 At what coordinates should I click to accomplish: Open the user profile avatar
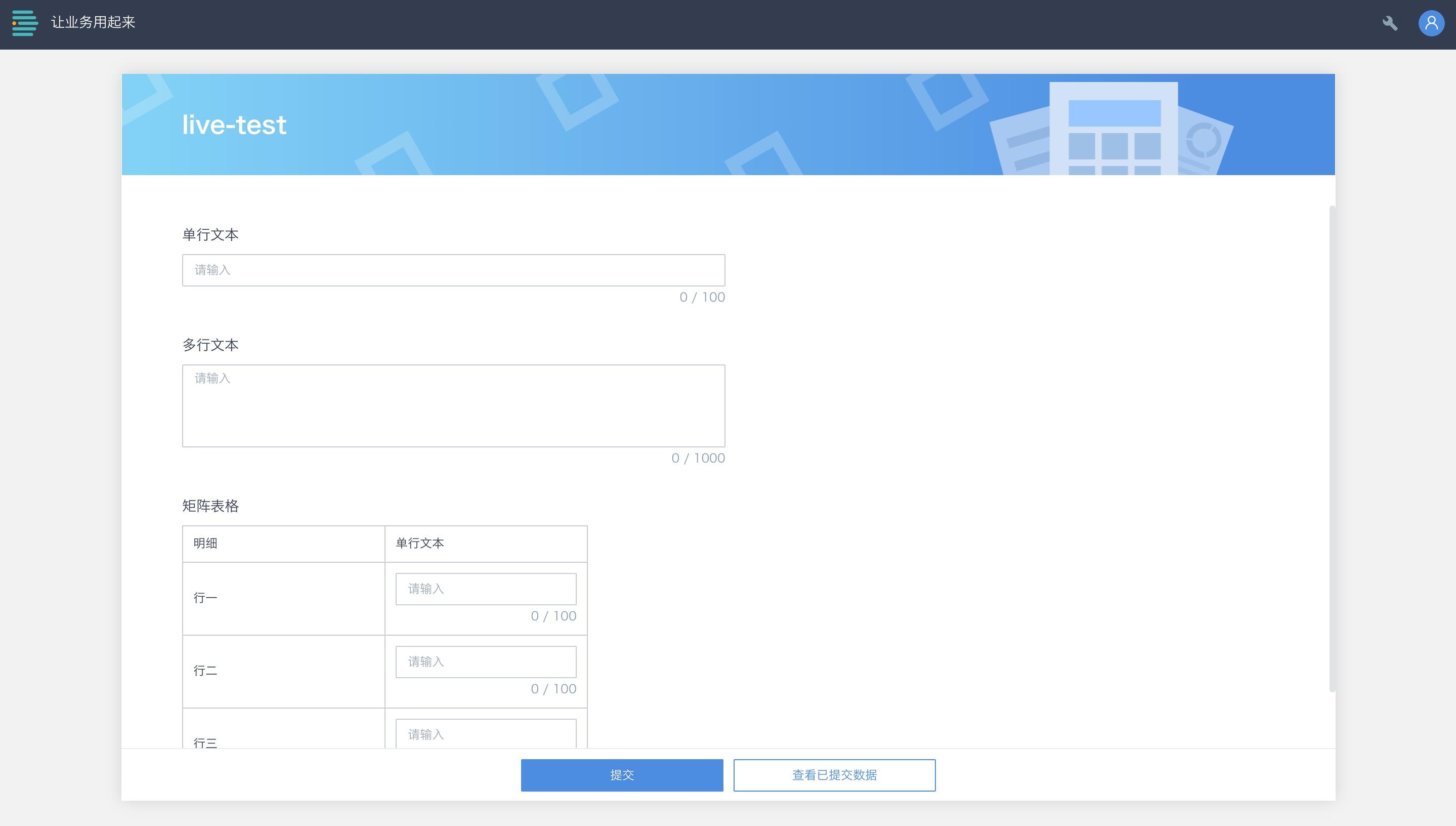(1431, 23)
